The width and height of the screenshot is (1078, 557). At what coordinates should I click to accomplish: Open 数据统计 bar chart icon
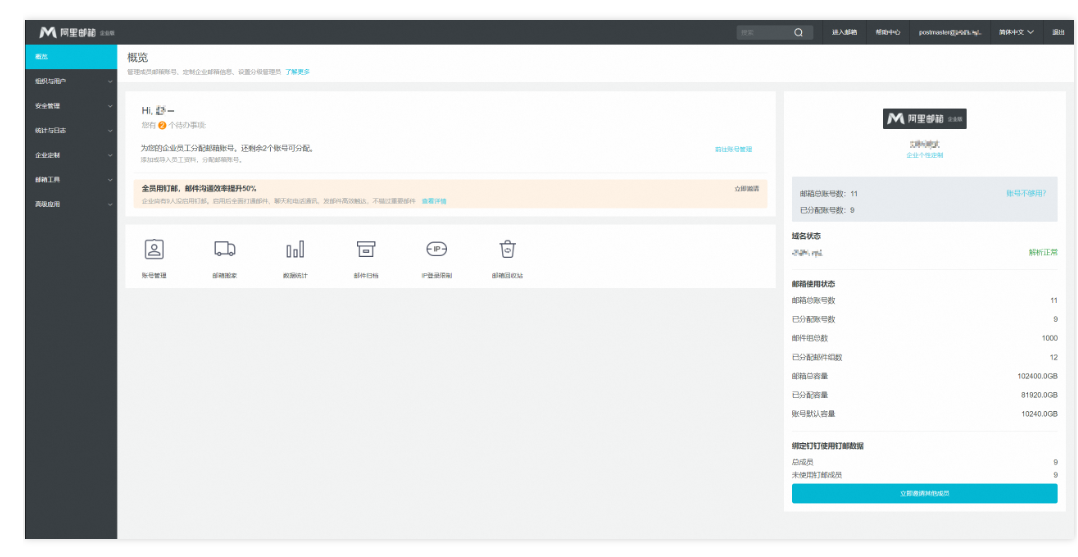[x=295, y=250]
